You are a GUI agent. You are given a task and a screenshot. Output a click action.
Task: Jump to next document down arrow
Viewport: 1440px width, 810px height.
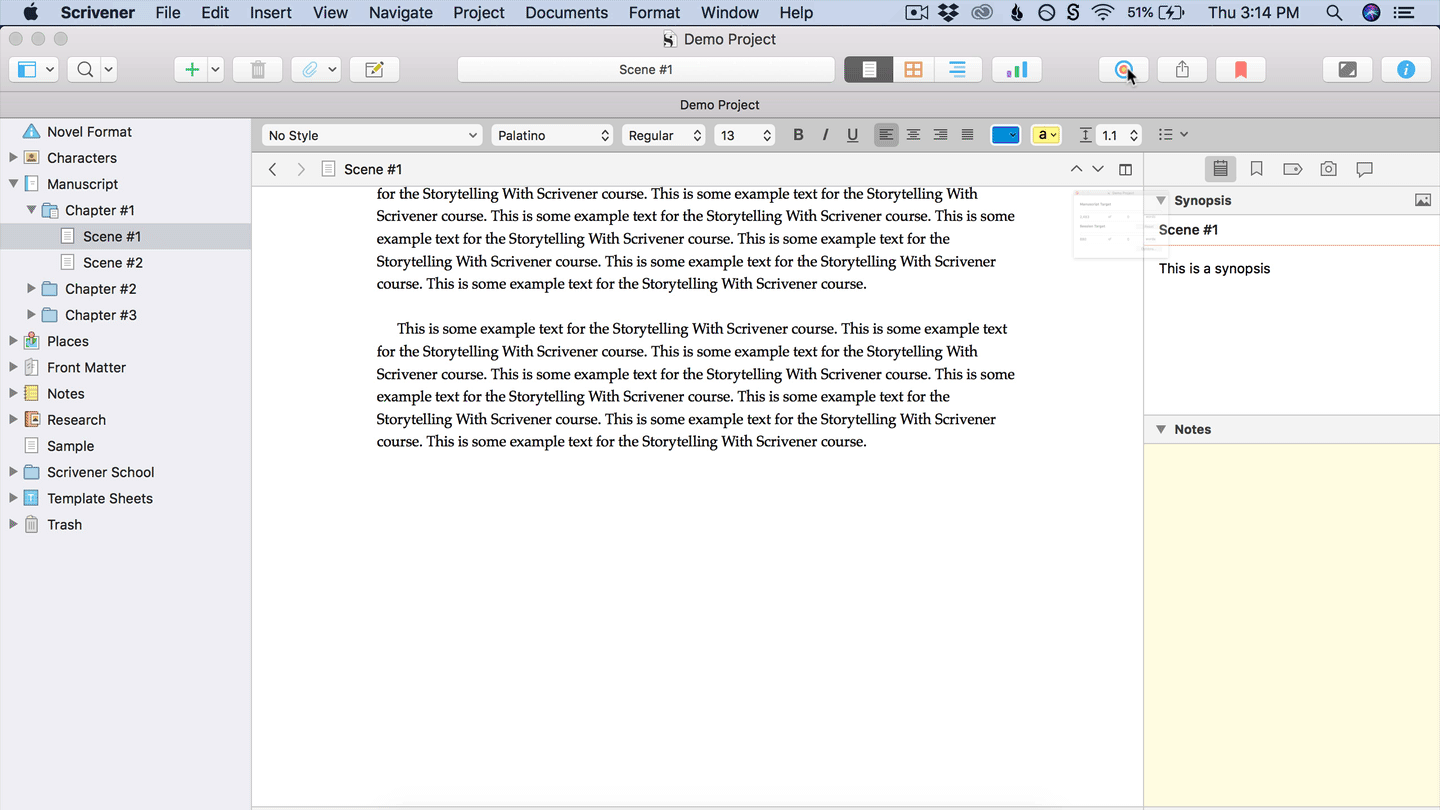tap(1098, 169)
